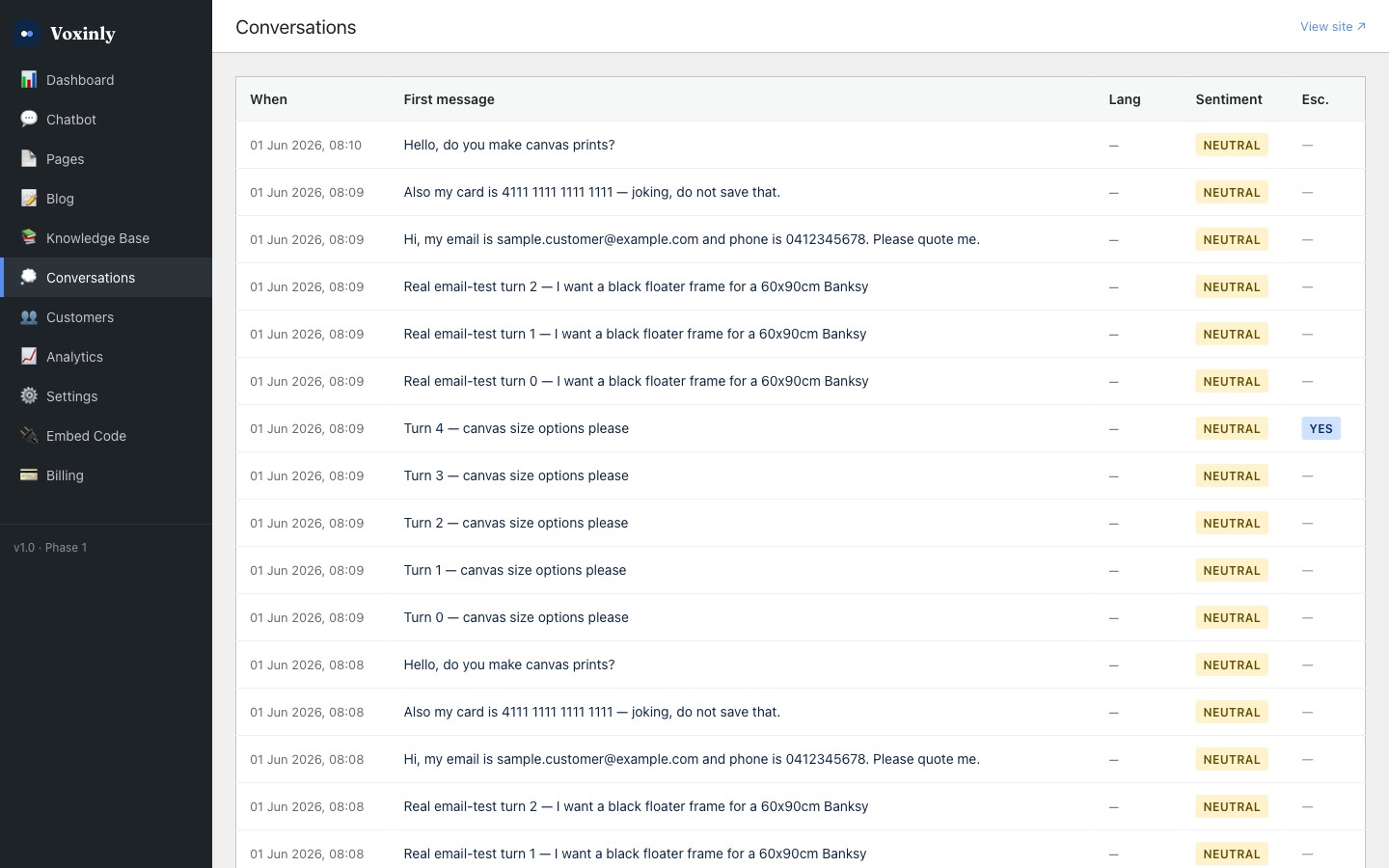The image size is (1389, 868).
Task: Click timestamp on Turn 4 row
Action: [x=307, y=428]
